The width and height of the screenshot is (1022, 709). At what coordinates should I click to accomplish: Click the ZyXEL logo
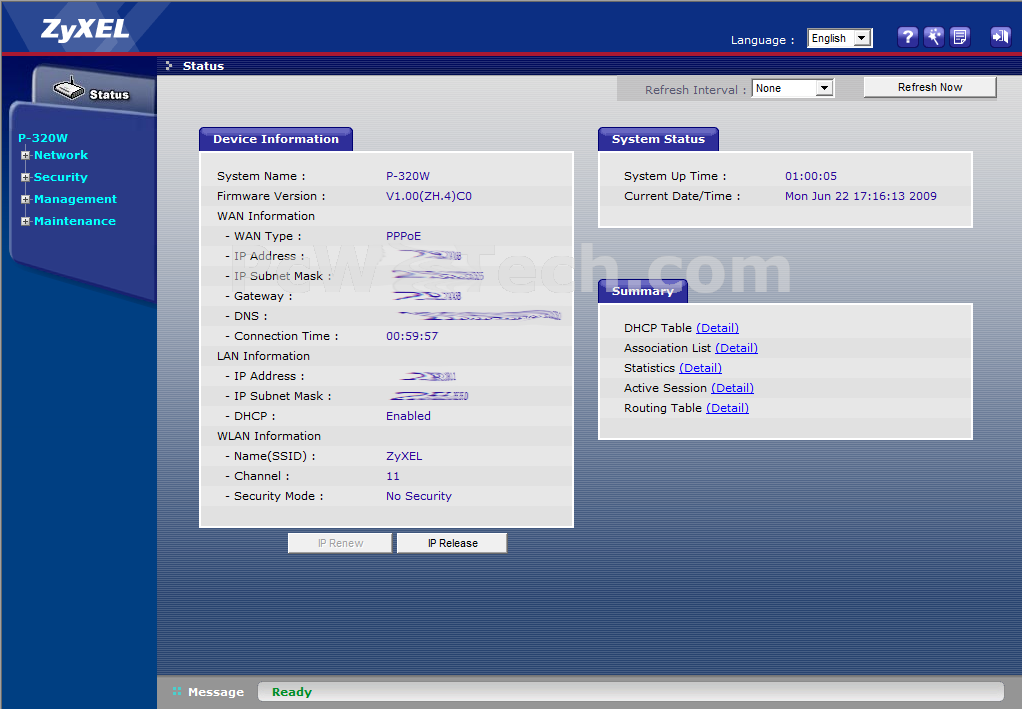click(85, 29)
